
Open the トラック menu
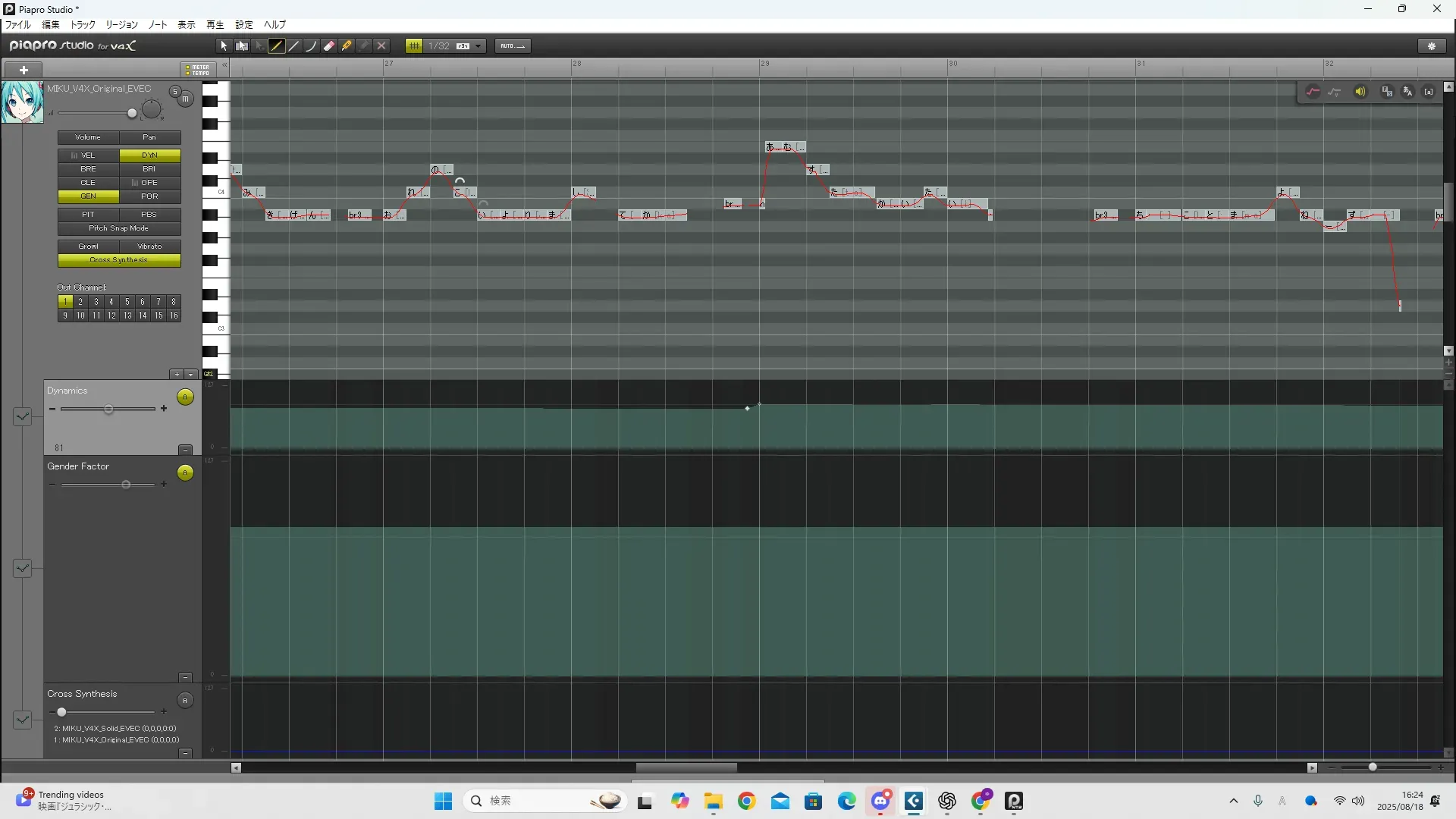tap(83, 25)
